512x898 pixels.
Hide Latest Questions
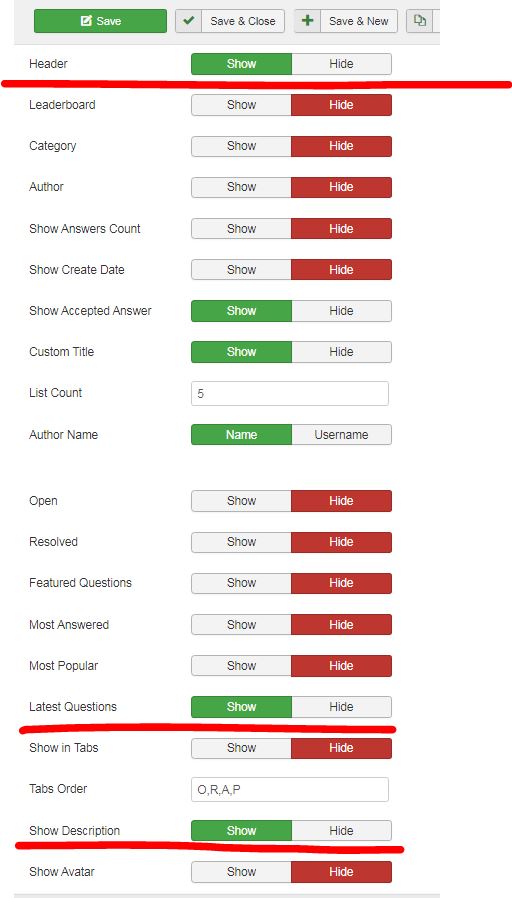click(341, 707)
